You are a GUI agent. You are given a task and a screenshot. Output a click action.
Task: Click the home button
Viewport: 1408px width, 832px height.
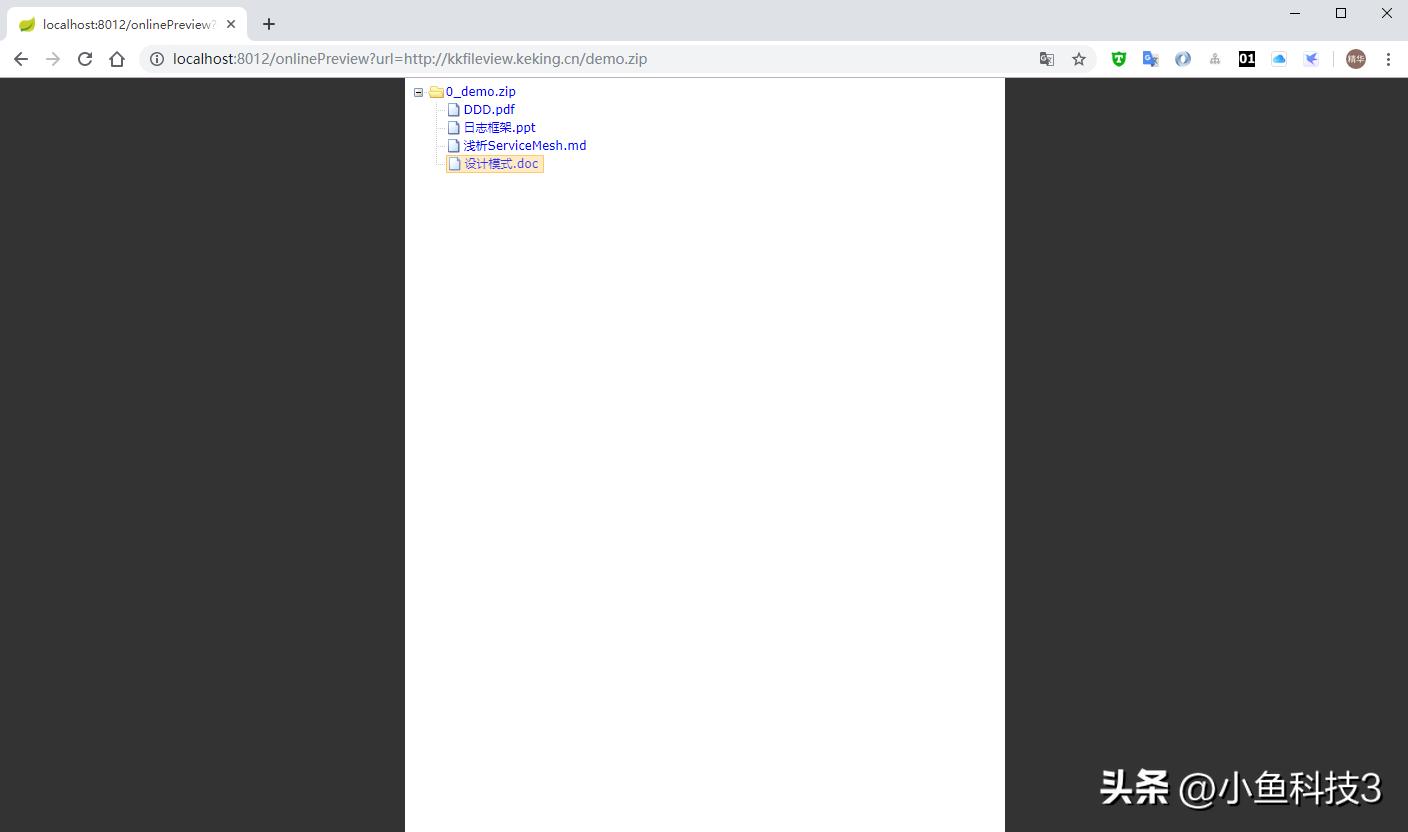click(116, 58)
